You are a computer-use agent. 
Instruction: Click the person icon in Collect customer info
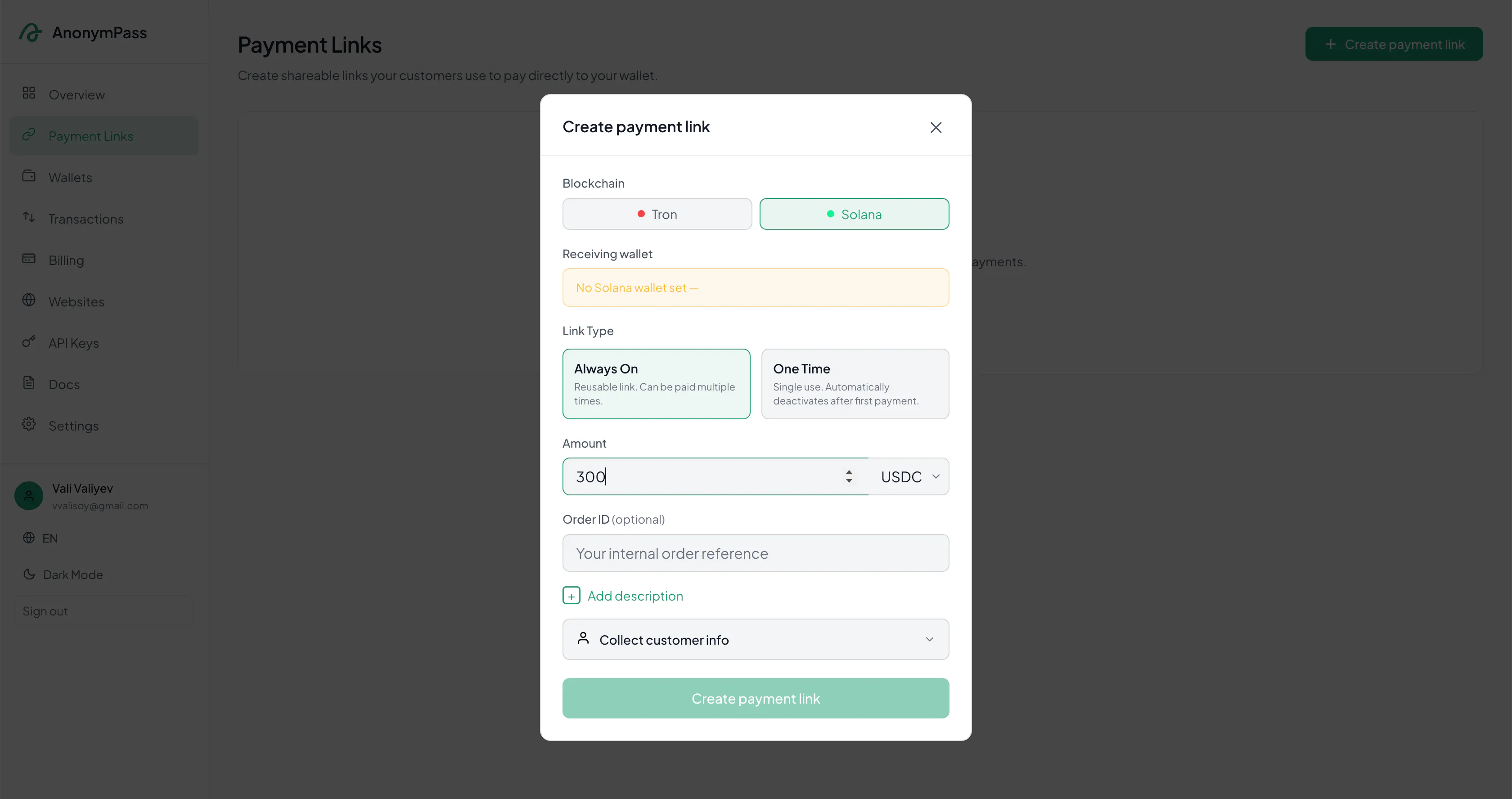583,638
